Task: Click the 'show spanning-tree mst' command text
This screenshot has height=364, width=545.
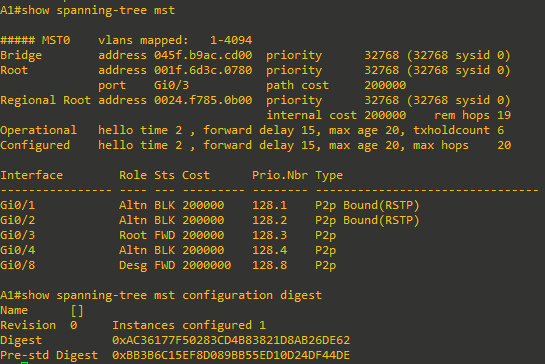Action: pyautogui.click(x=98, y=10)
